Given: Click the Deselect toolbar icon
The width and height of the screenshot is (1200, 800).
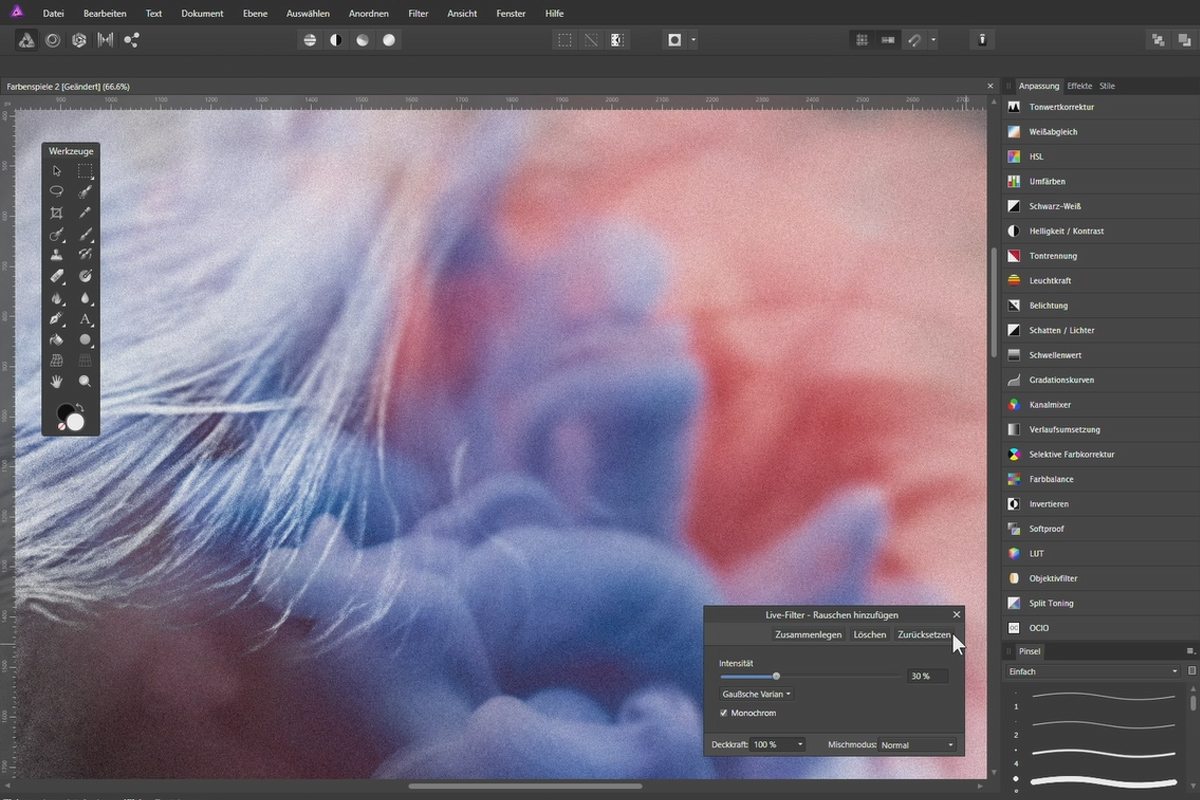Looking at the screenshot, I should pyautogui.click(x=591, y=40).
